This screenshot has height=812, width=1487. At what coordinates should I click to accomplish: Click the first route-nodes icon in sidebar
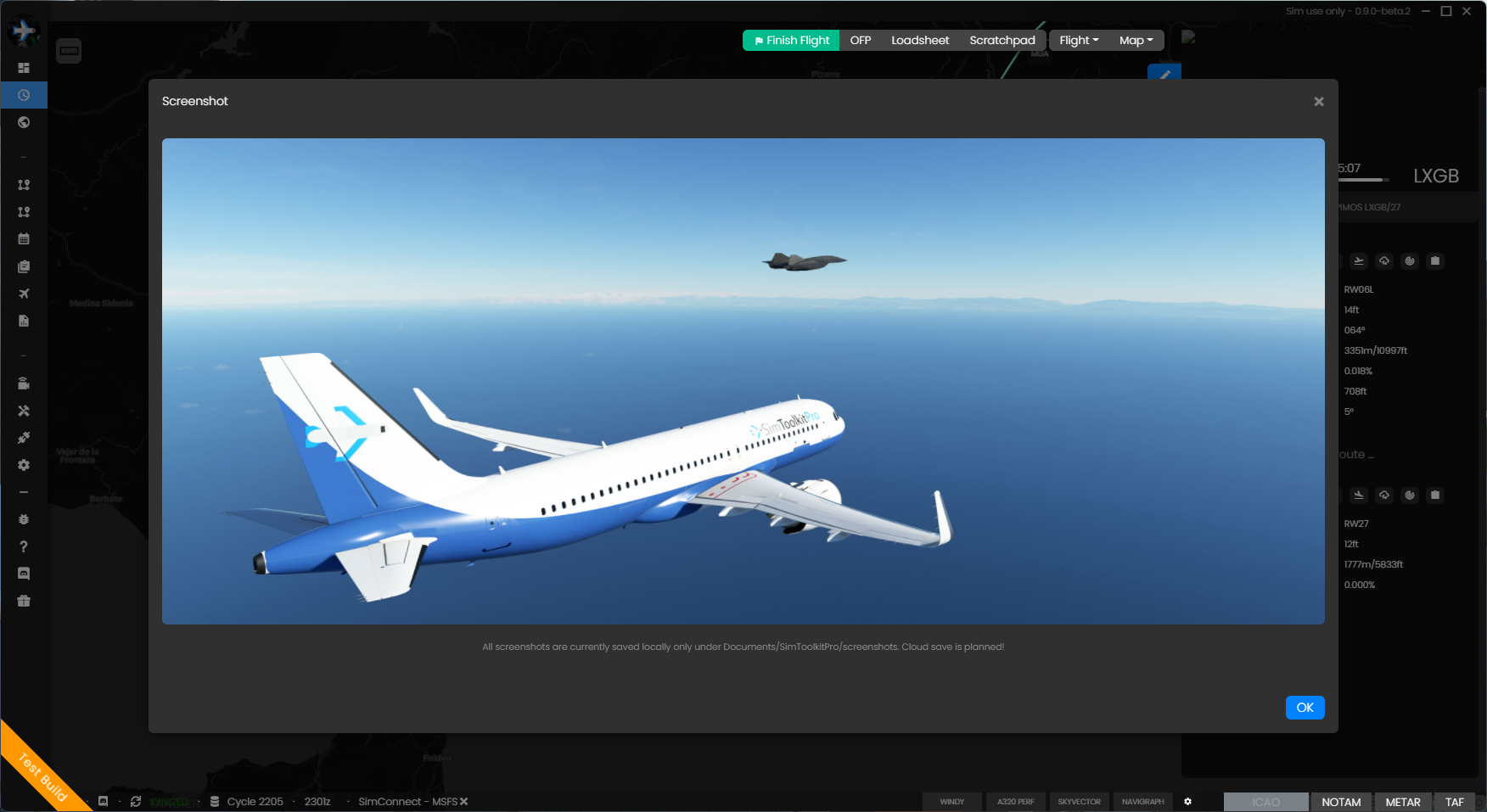click(24, 185)
